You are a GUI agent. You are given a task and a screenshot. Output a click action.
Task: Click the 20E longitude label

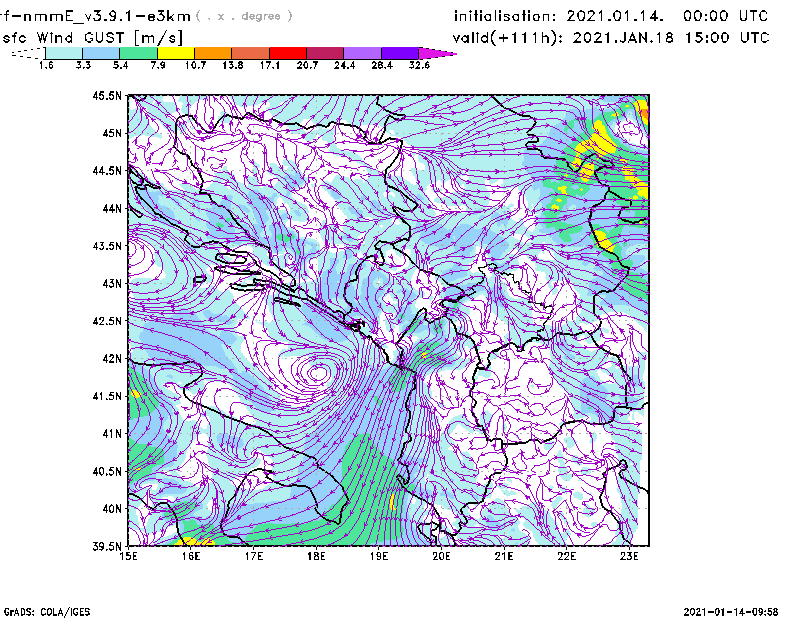tap(442, 556)
